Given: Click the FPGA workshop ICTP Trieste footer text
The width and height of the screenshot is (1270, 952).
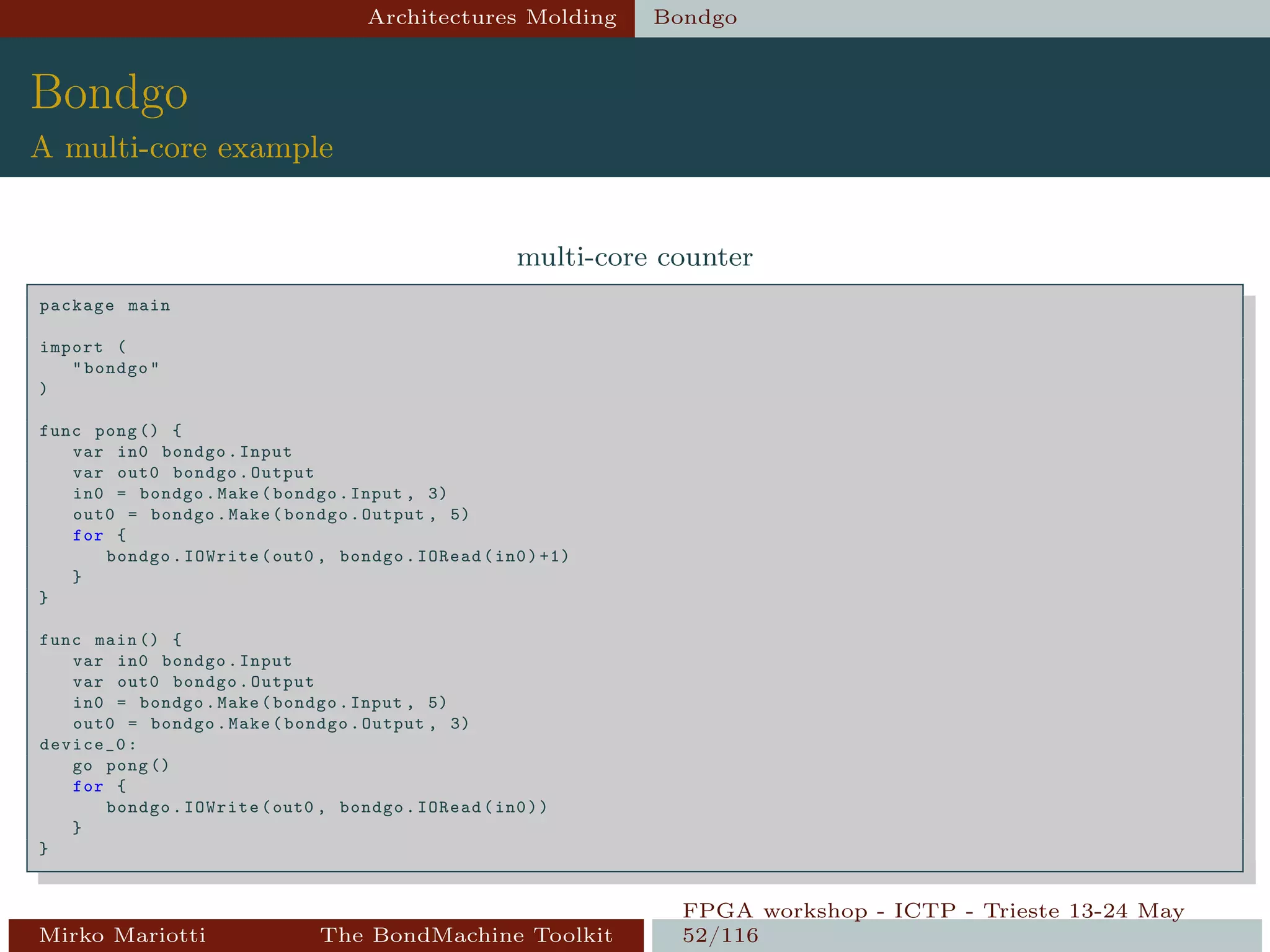Looking at the screenshot, I should (x=933, y=910).
